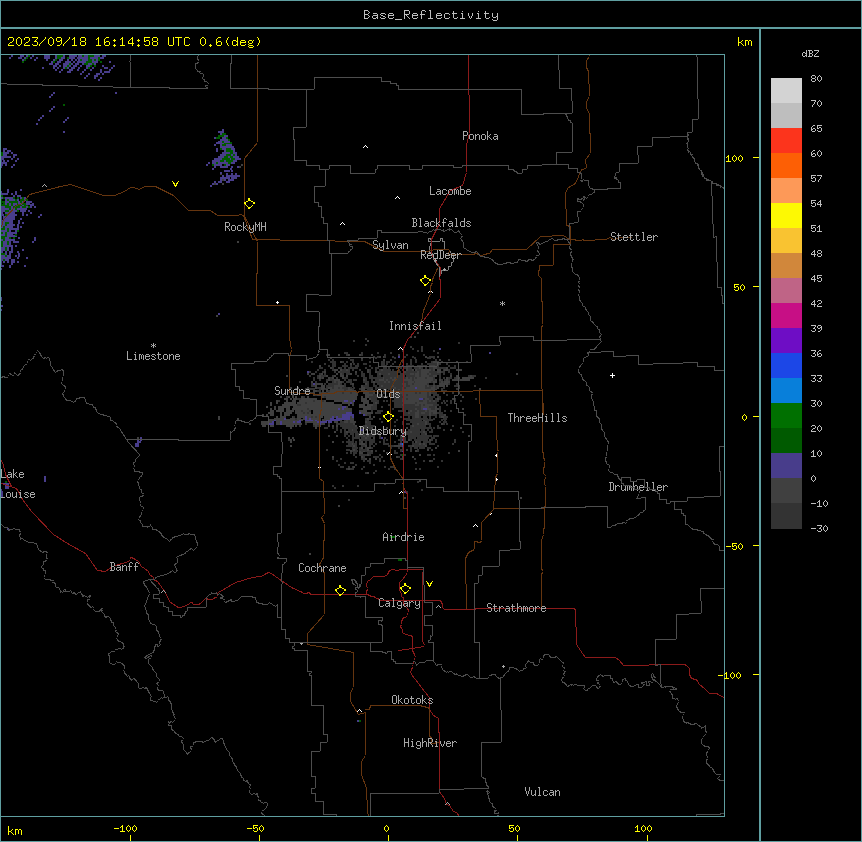This screenshot has height=842, width=862.
Task: Click the Lacombe town label
Action: point(450,191)
